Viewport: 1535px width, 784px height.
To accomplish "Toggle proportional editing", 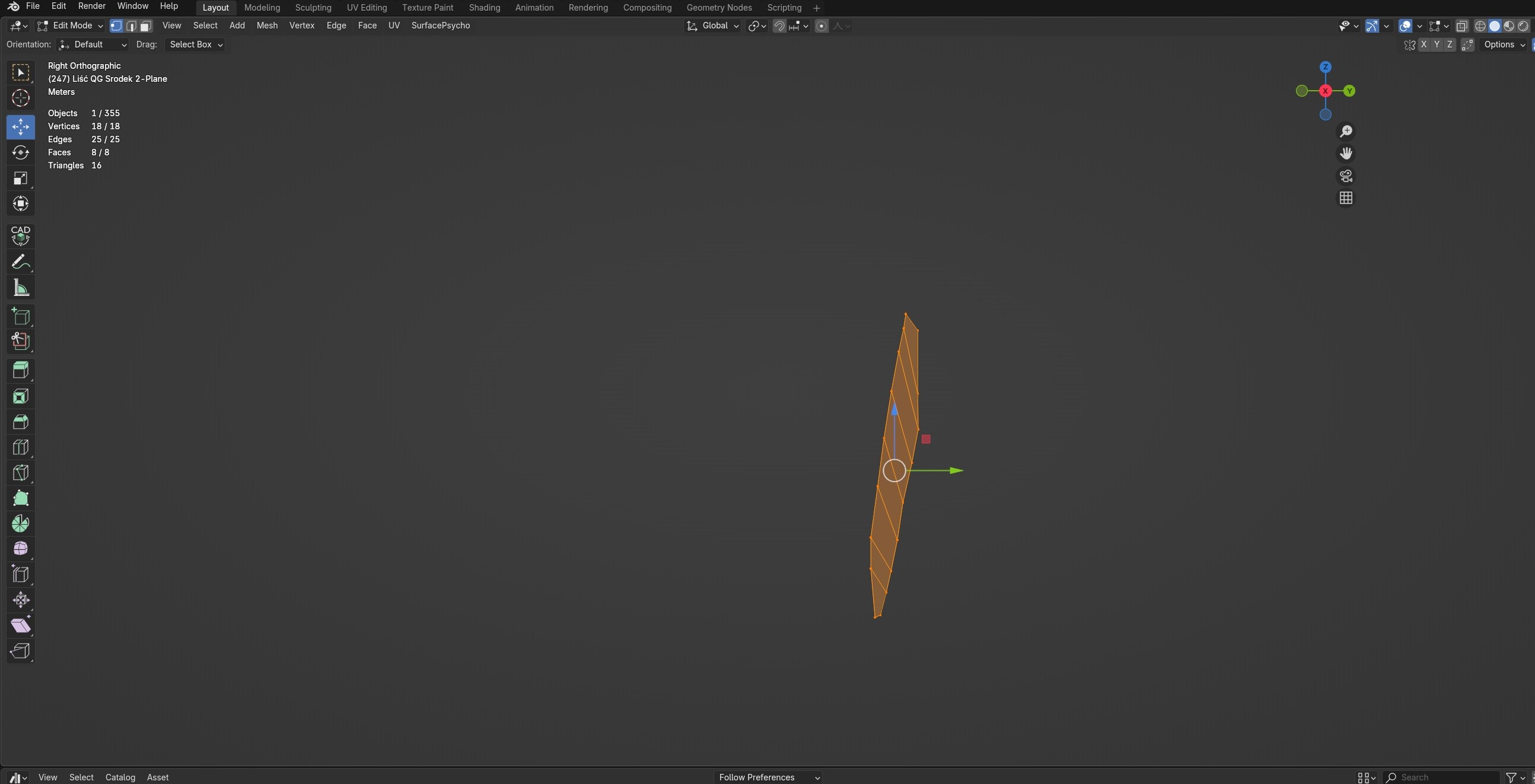I will (821, 26).
